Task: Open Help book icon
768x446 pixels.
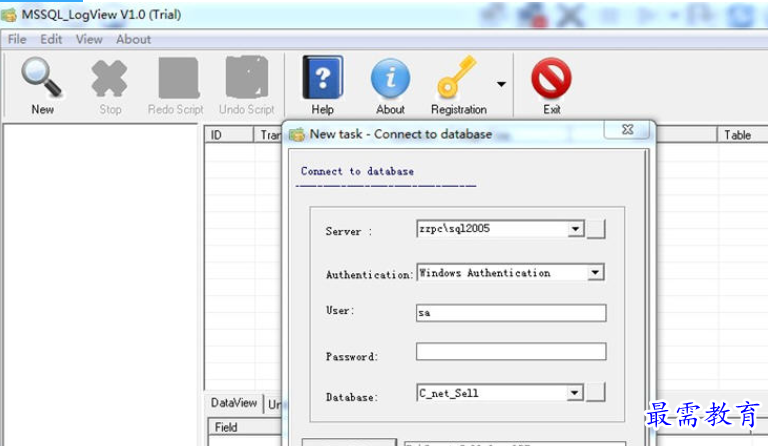Action: 323,77
